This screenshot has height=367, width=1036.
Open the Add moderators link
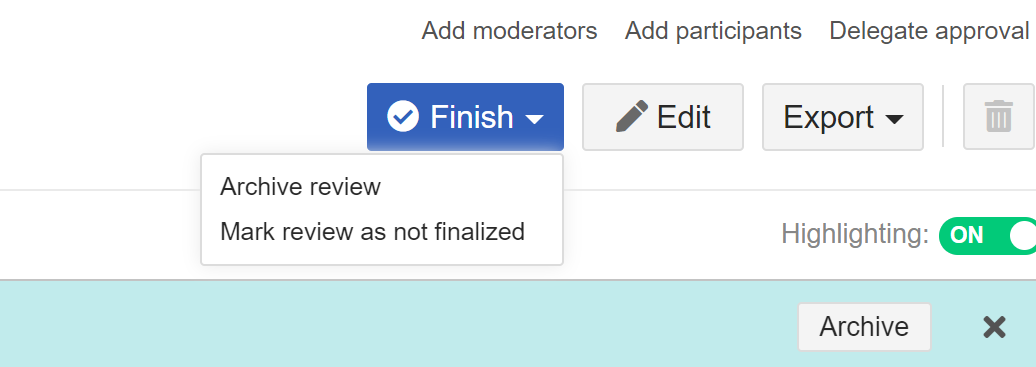coord(509,30)
